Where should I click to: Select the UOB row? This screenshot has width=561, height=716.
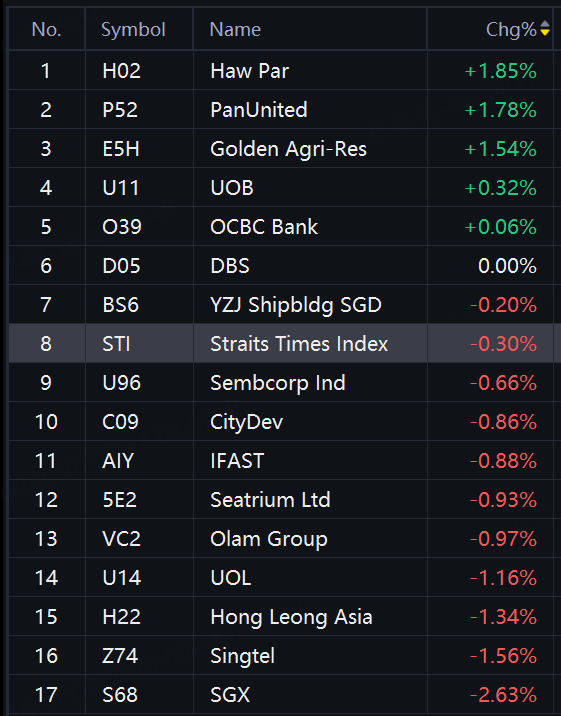tap(281, 188)
